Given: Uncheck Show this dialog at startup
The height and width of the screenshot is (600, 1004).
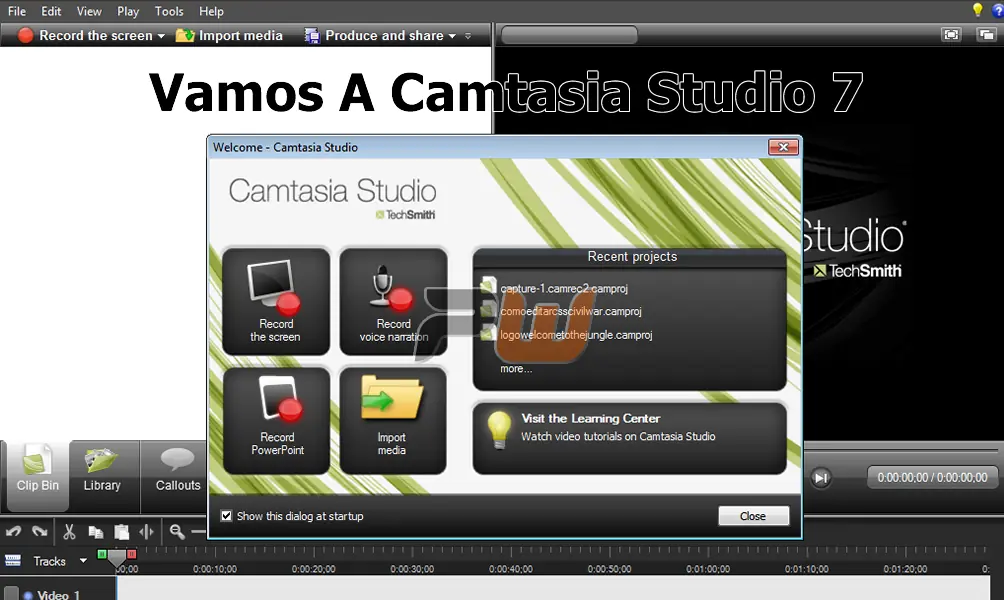Looking at the screenshot, I should click(226, 515).
